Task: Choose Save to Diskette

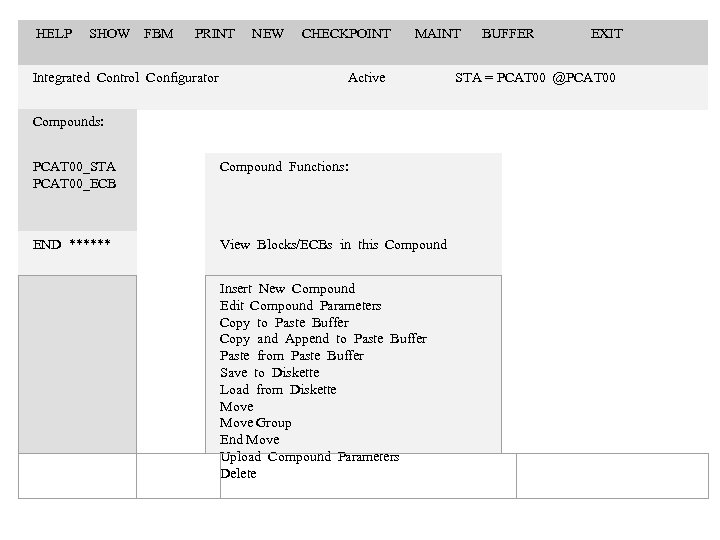Action: (x=269, y=373)
